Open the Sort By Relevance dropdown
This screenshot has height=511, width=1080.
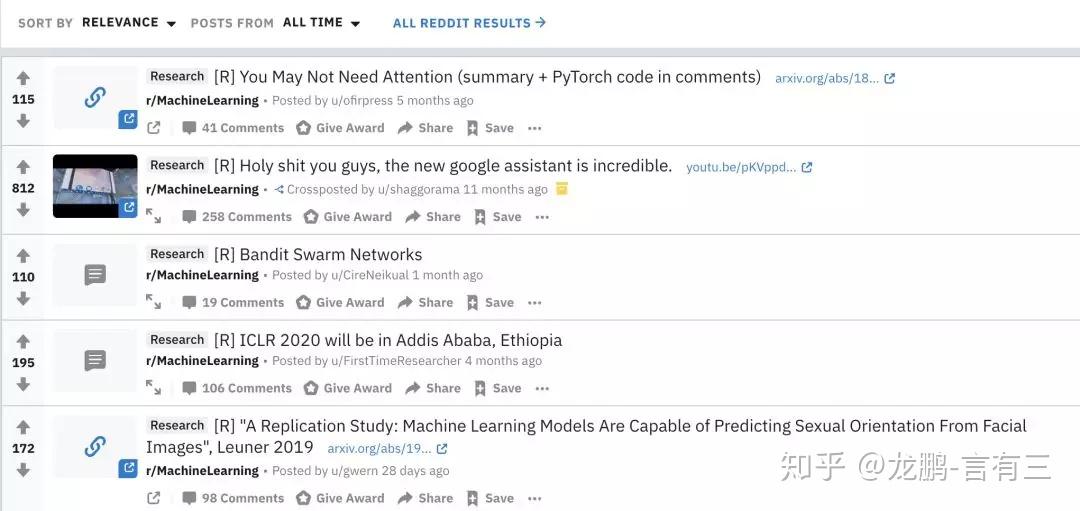coord(129,23)
